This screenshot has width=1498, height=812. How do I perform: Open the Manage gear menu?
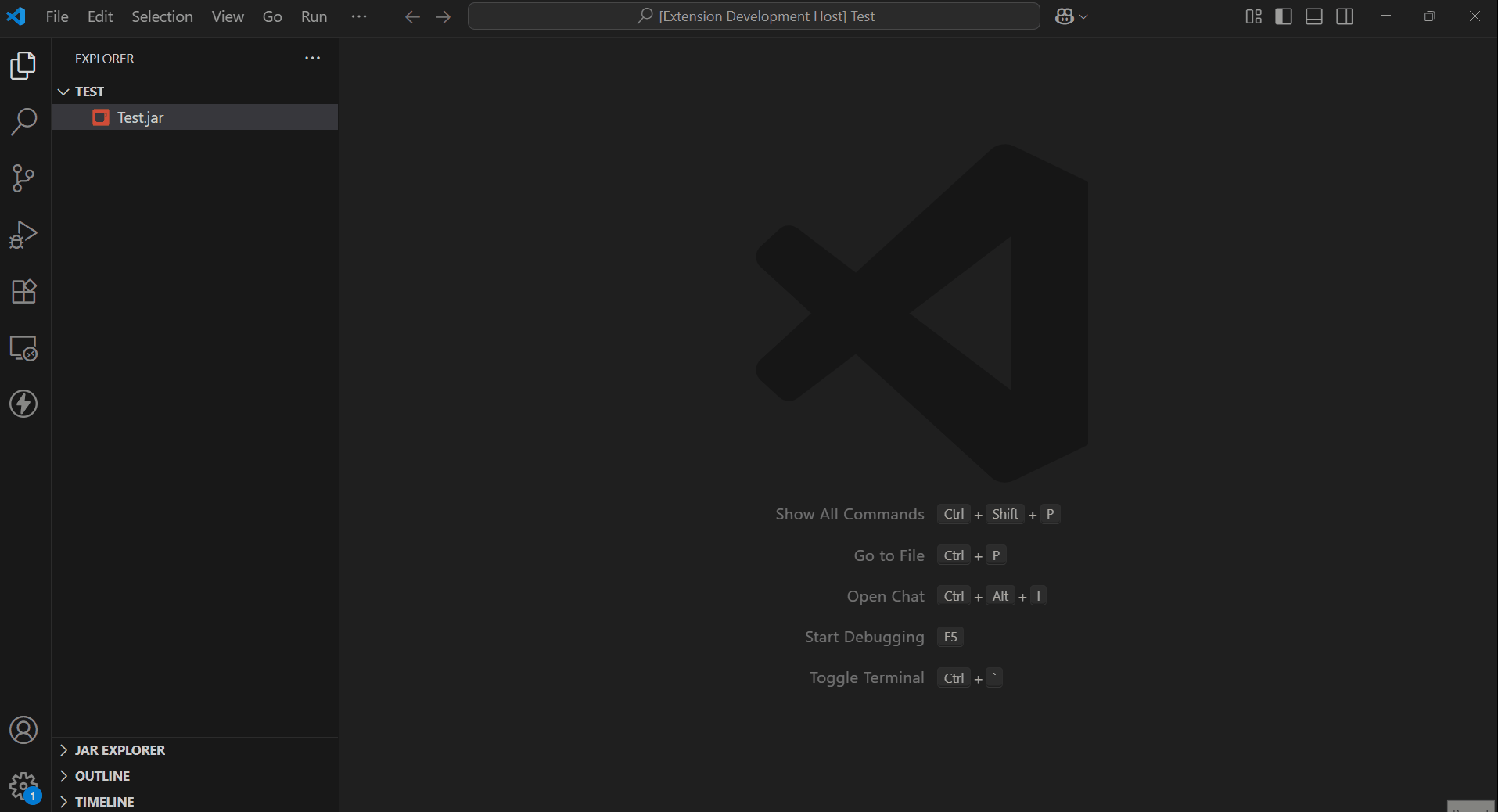[x=23, y=786]
